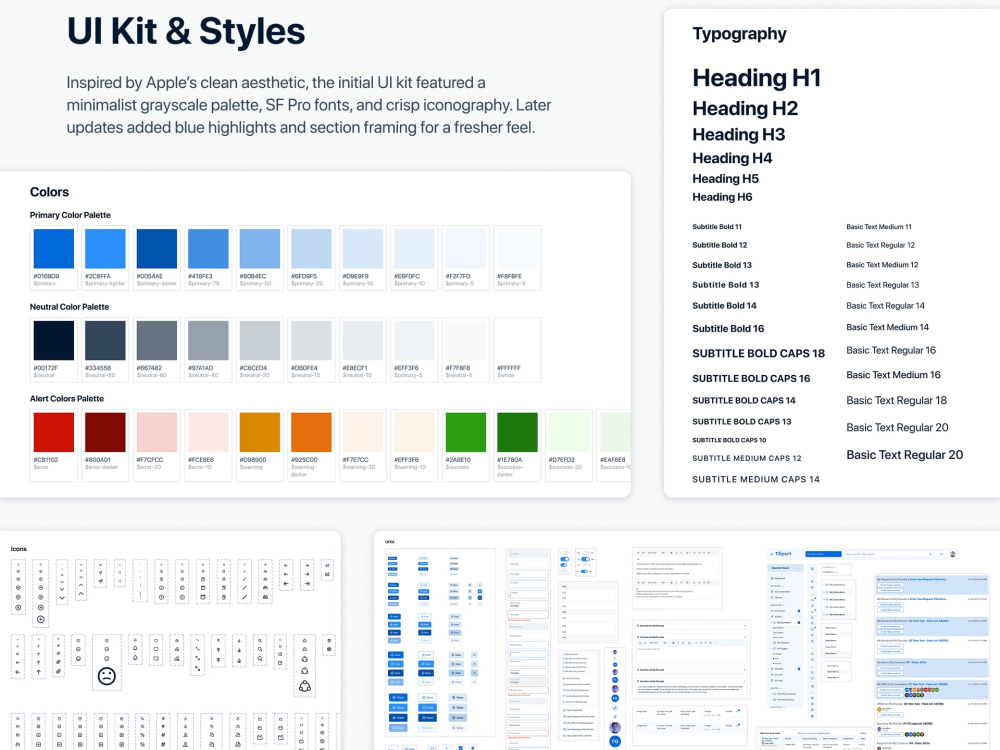Click SUBTITLE MEDIUM CAPS 14 text
The height and width of the screenshot is (750, 1000).
click(x=756, y=479)
